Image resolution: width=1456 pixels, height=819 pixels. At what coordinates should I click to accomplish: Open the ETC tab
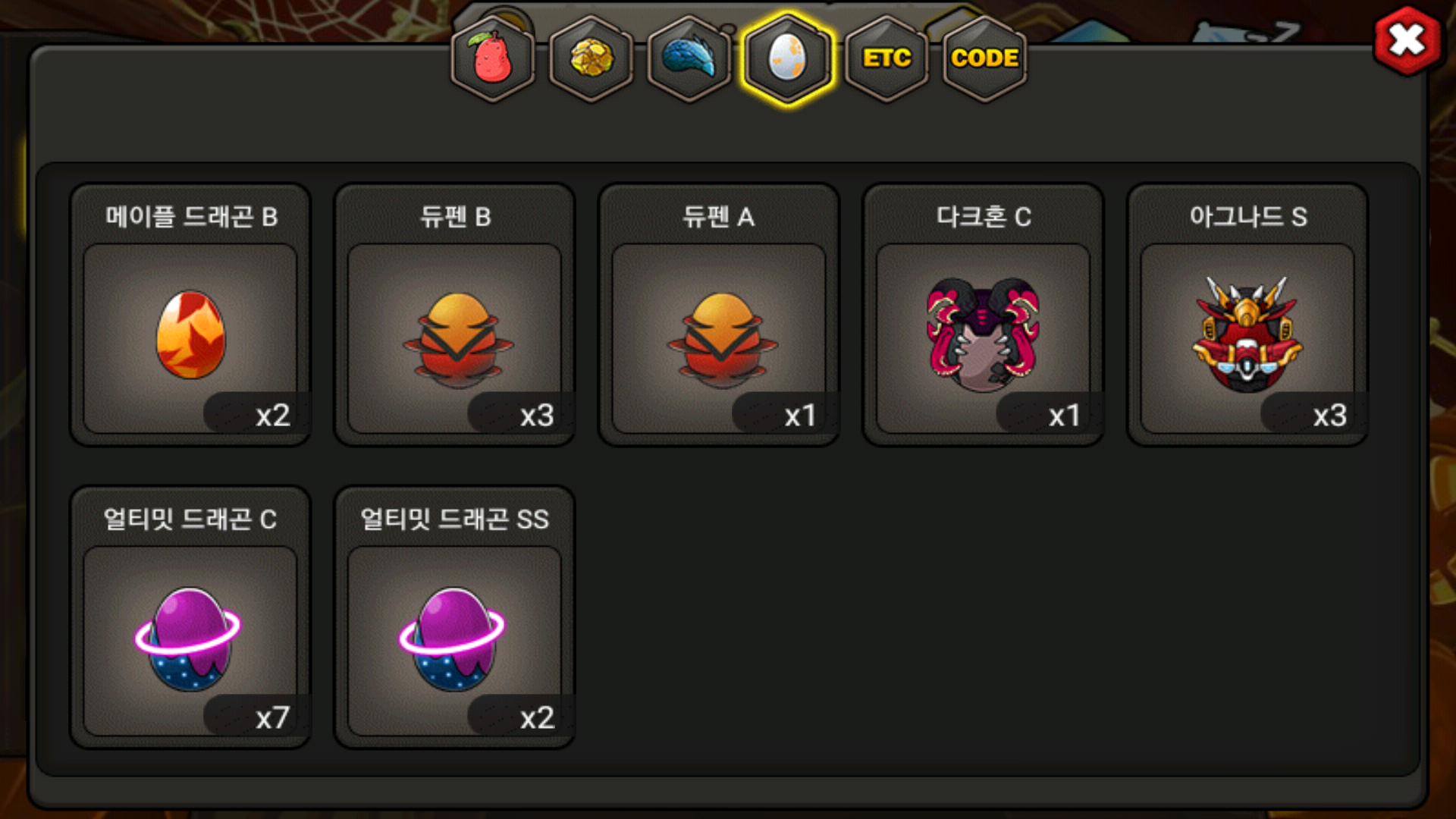click(886, 58)
